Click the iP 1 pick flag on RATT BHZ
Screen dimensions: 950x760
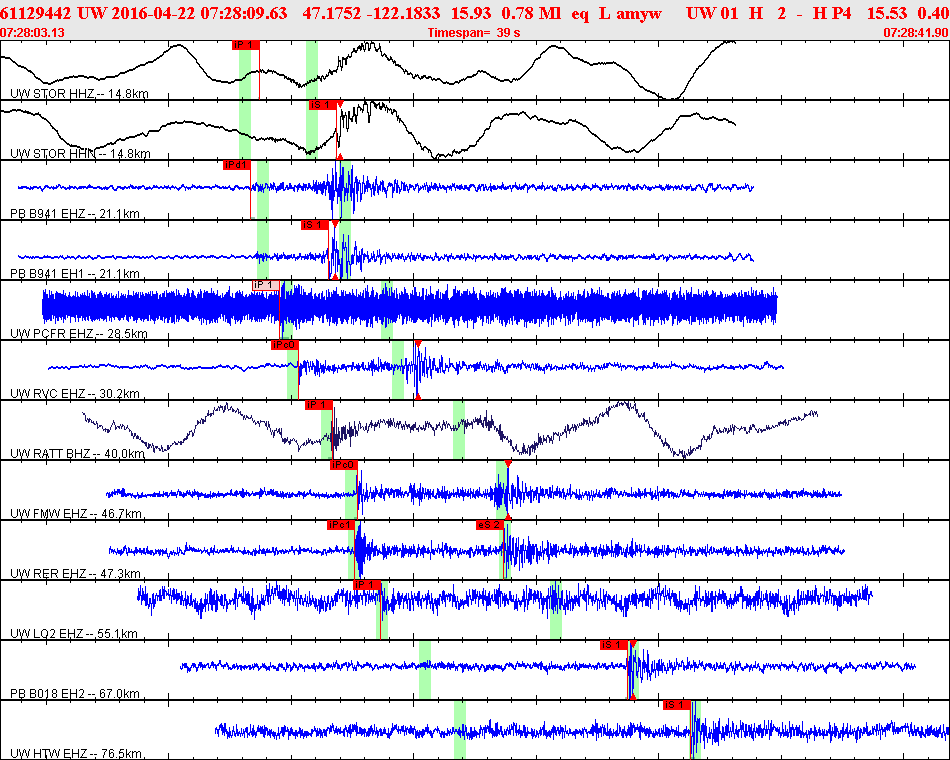point(319,405)
